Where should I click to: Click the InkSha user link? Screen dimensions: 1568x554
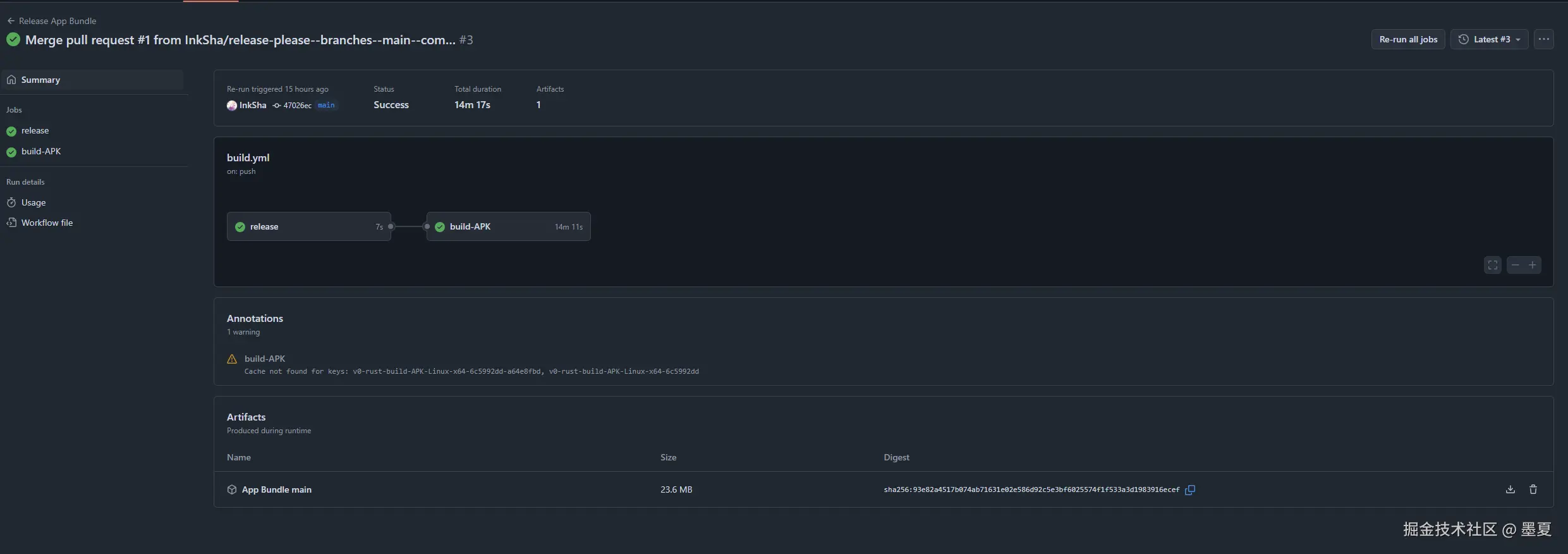point(253,105)
